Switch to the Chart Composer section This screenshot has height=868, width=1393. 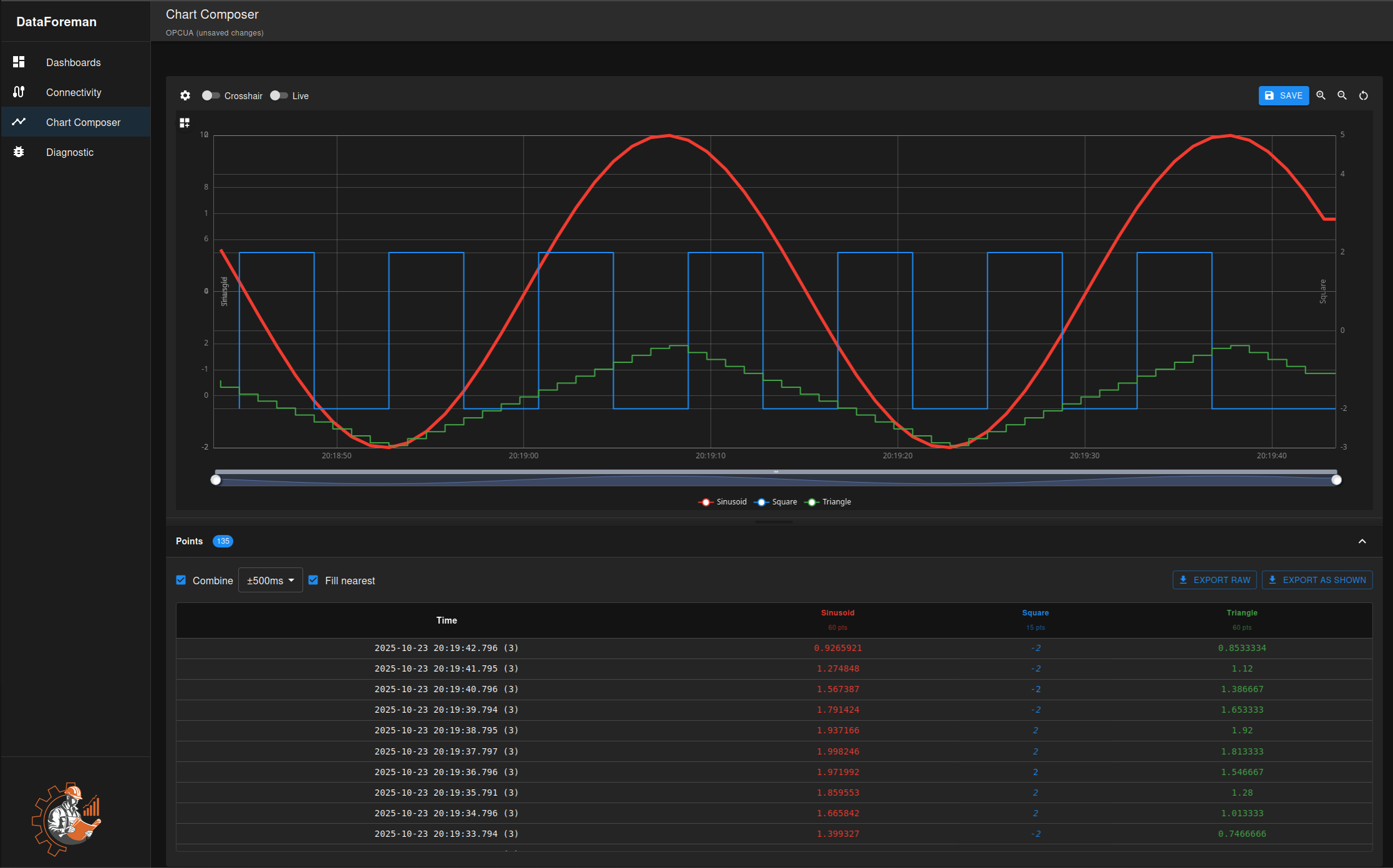pyautogui.click(x=83, y=122)
